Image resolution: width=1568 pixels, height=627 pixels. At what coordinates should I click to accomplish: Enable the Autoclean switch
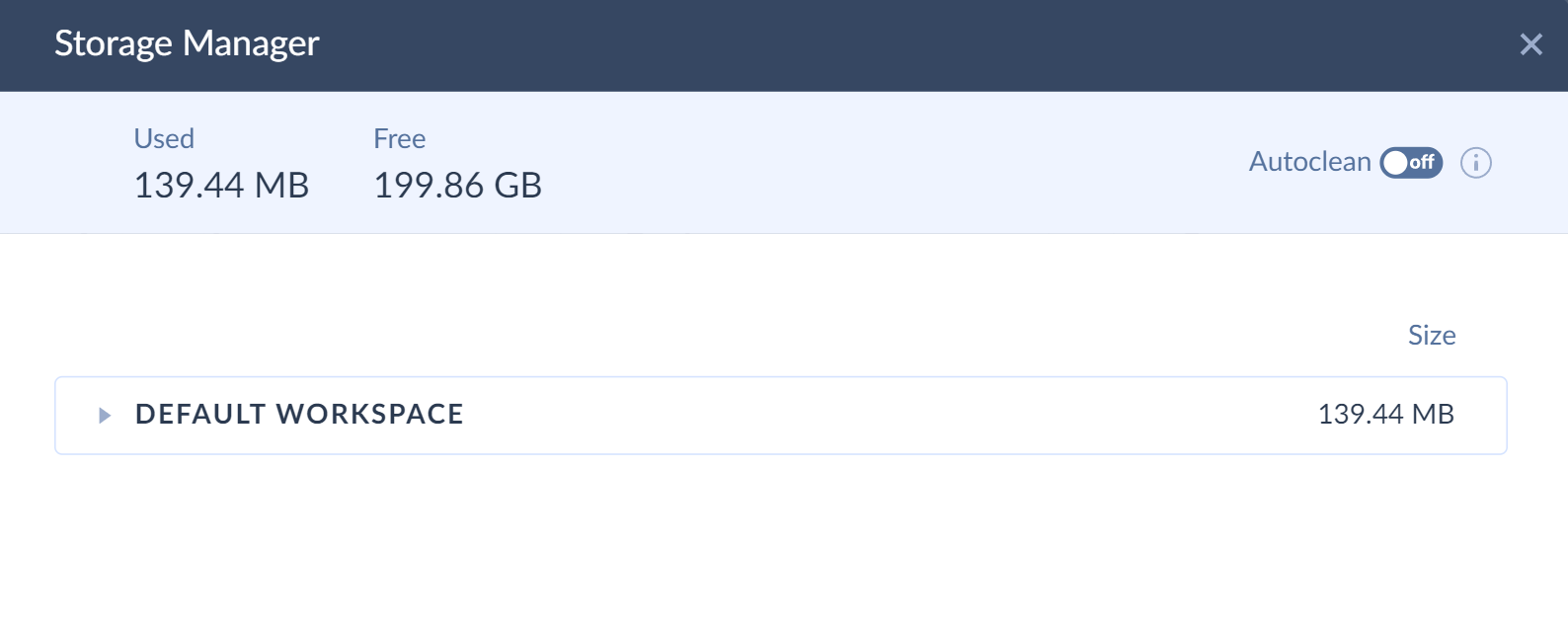[1411, 163]
